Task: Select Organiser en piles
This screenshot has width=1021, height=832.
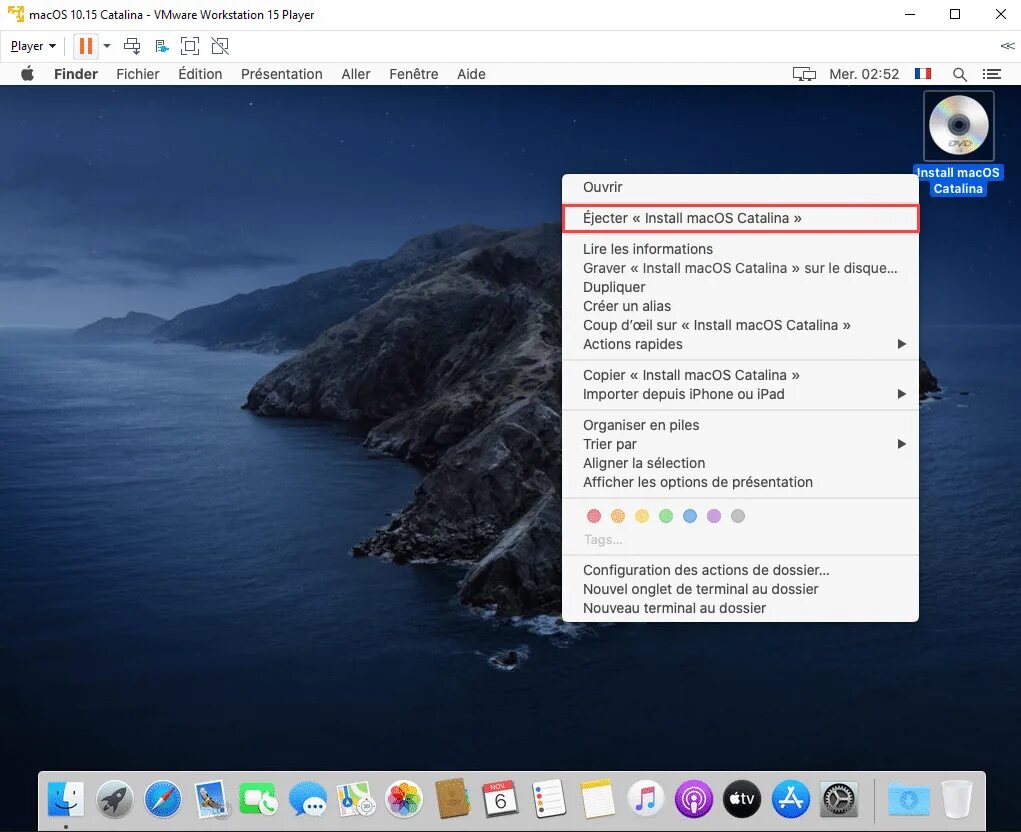Action: coord(740,425)
